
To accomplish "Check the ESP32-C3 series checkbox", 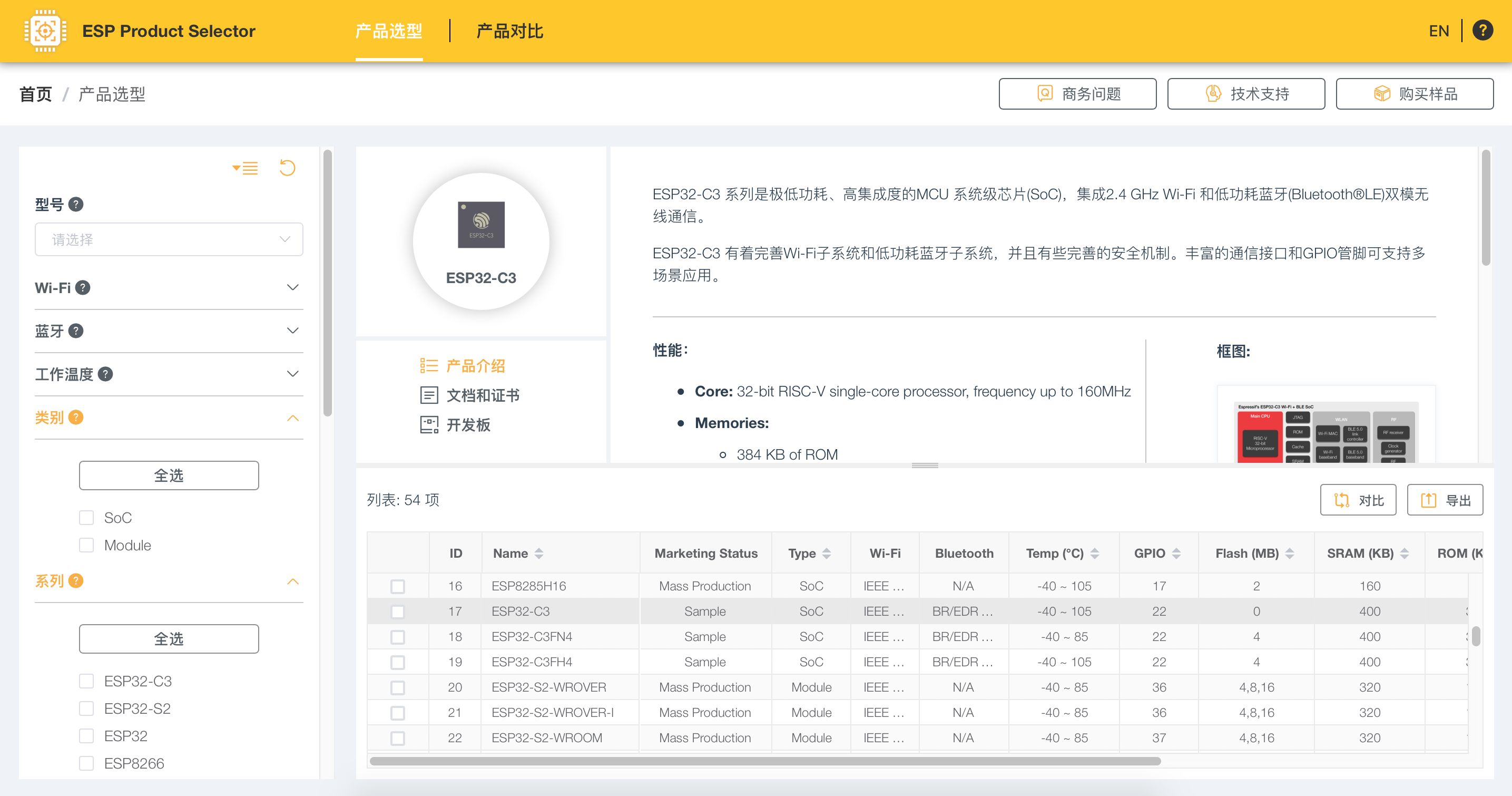I will click(x=86, y=681).
